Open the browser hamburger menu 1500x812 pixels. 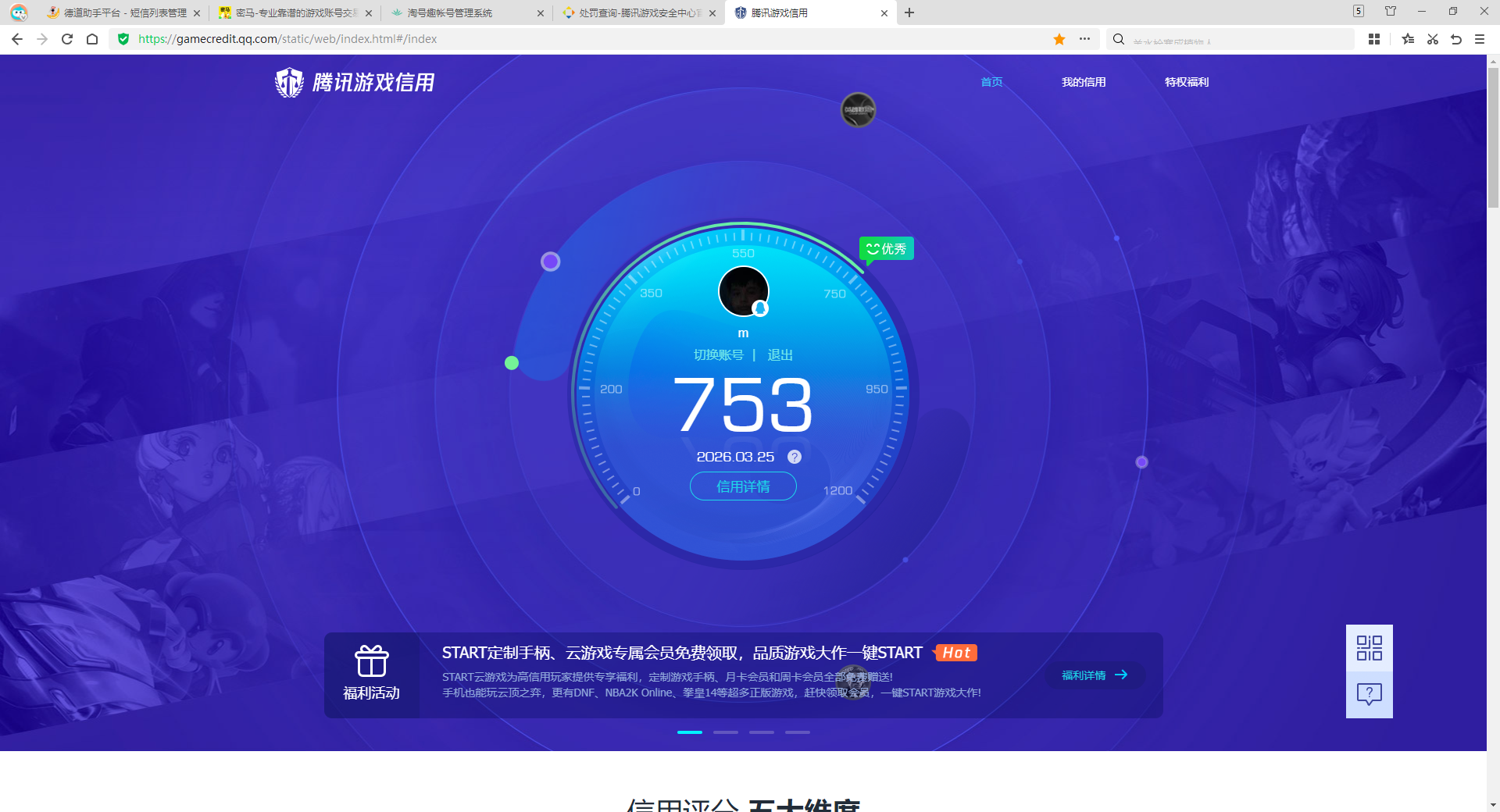(1478, 39)
